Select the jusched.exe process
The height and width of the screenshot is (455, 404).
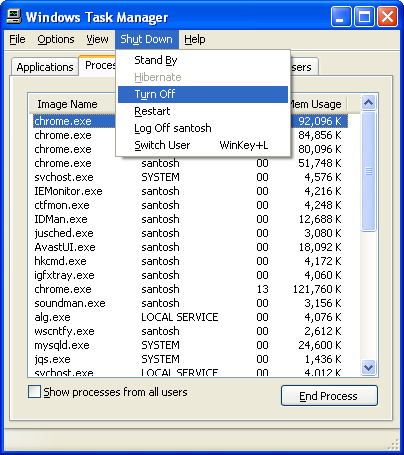click(190, 233)
